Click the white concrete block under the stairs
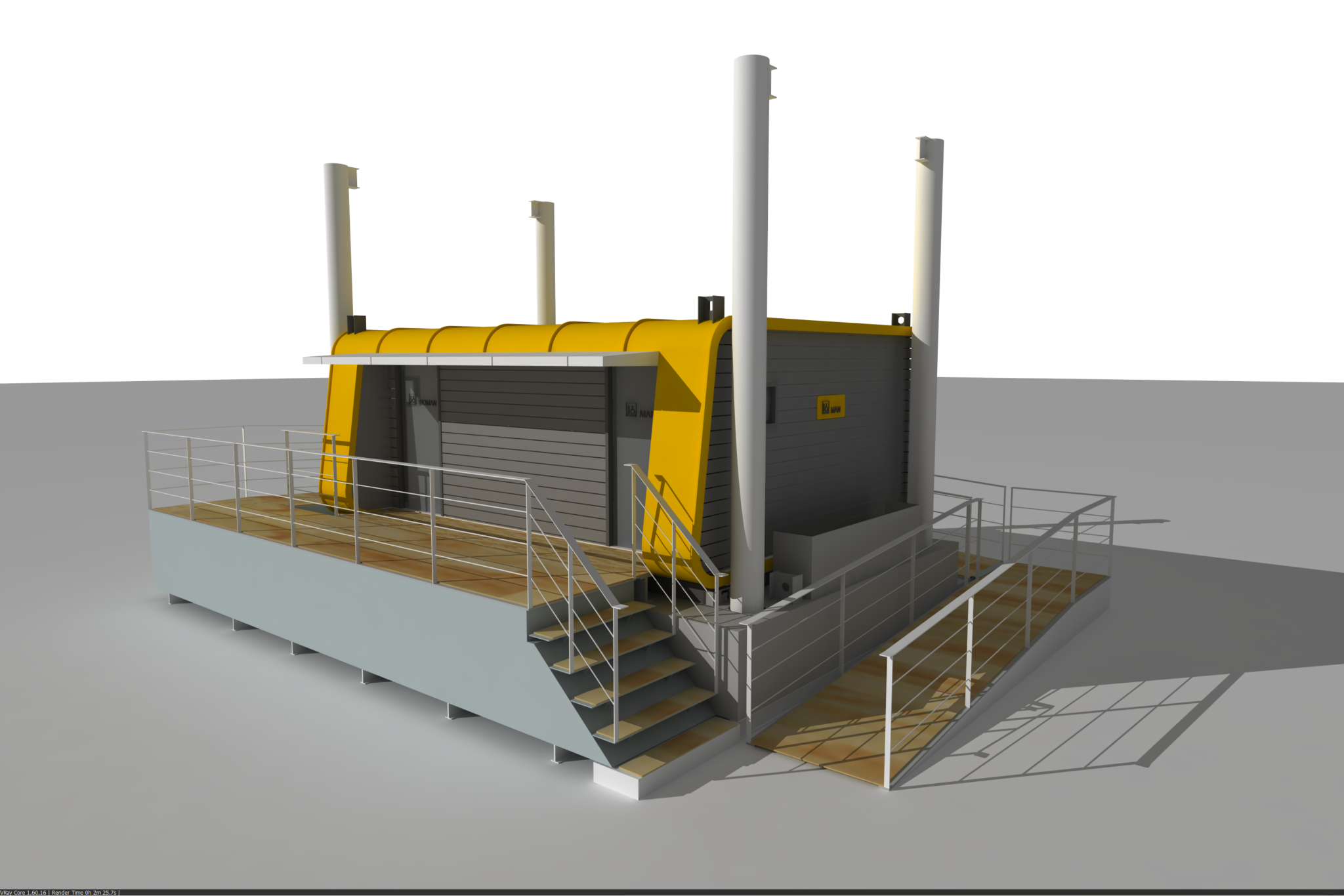Image resolution: width=1344 pixels, height=896 pixels. 617,779
